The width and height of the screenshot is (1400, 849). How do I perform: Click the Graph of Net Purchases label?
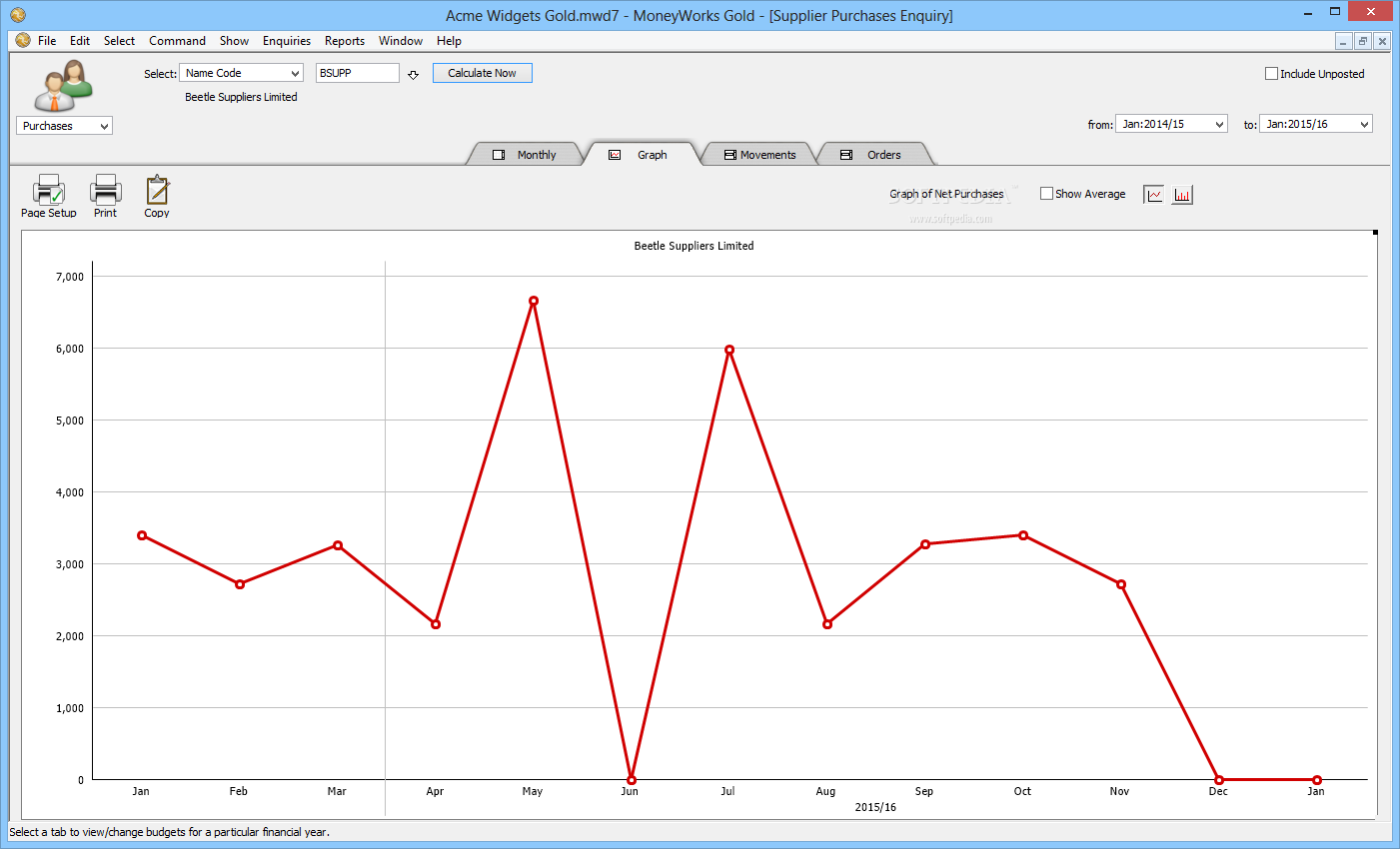946,194
